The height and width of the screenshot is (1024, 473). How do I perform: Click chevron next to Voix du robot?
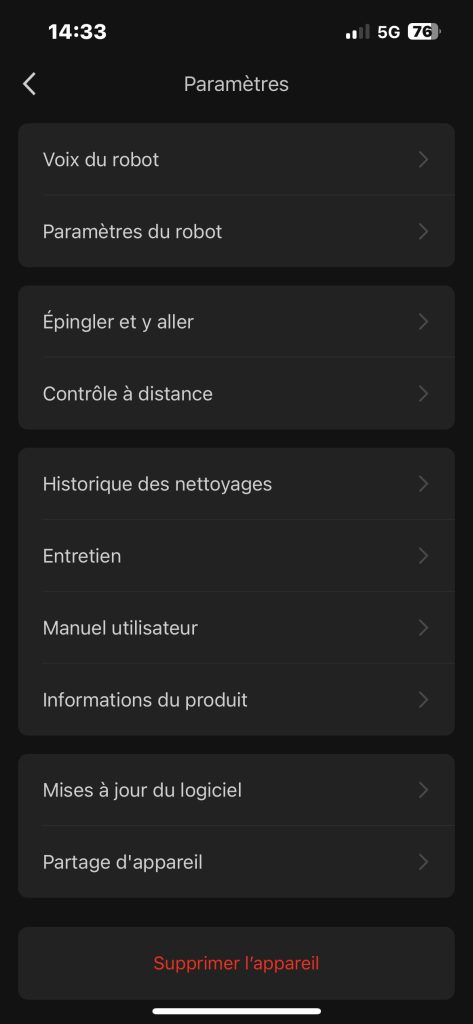pos(423,159)
